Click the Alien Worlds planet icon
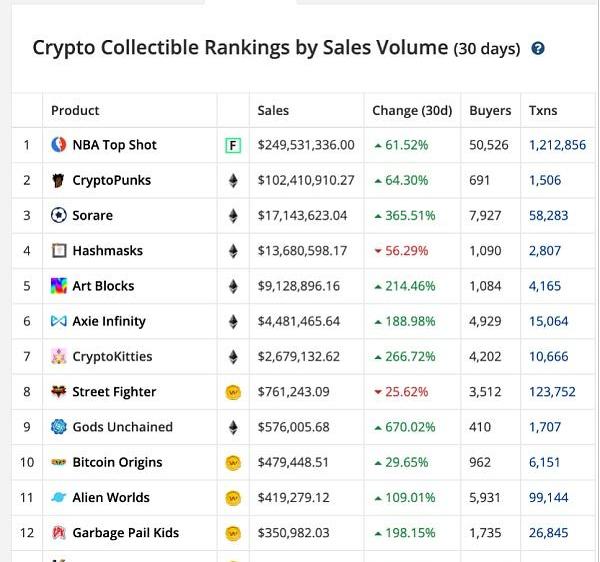Image resolution: width=600 pixels, height=562 pixels. point(58,497)
